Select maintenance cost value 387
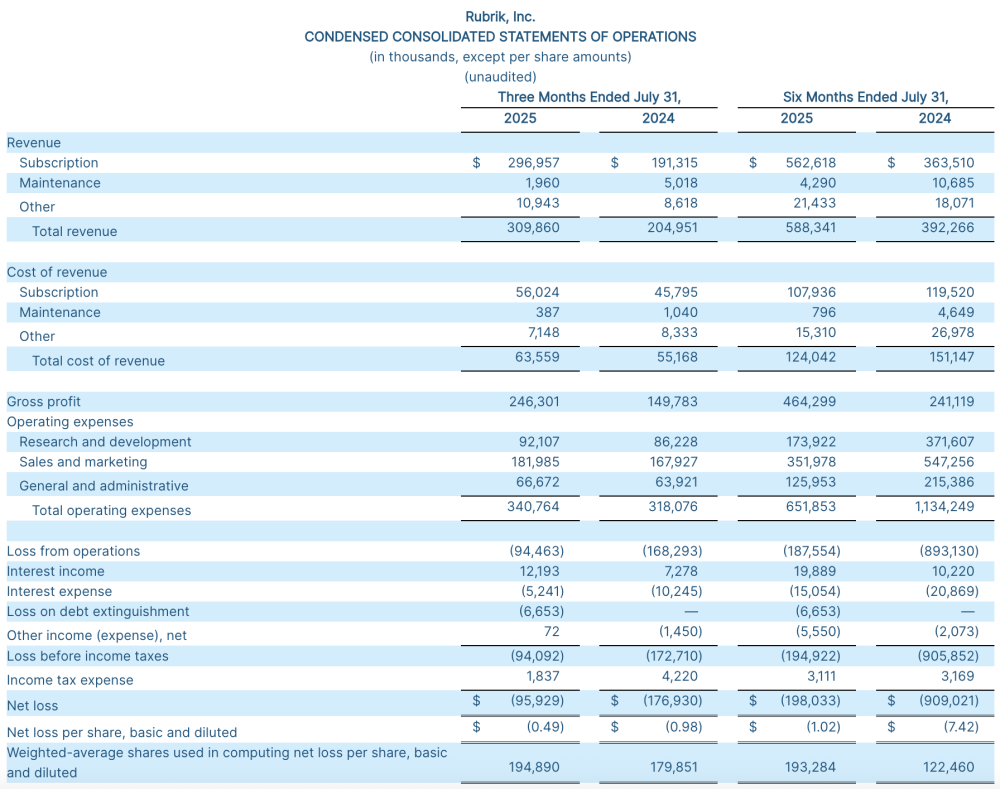 point(547,313)
